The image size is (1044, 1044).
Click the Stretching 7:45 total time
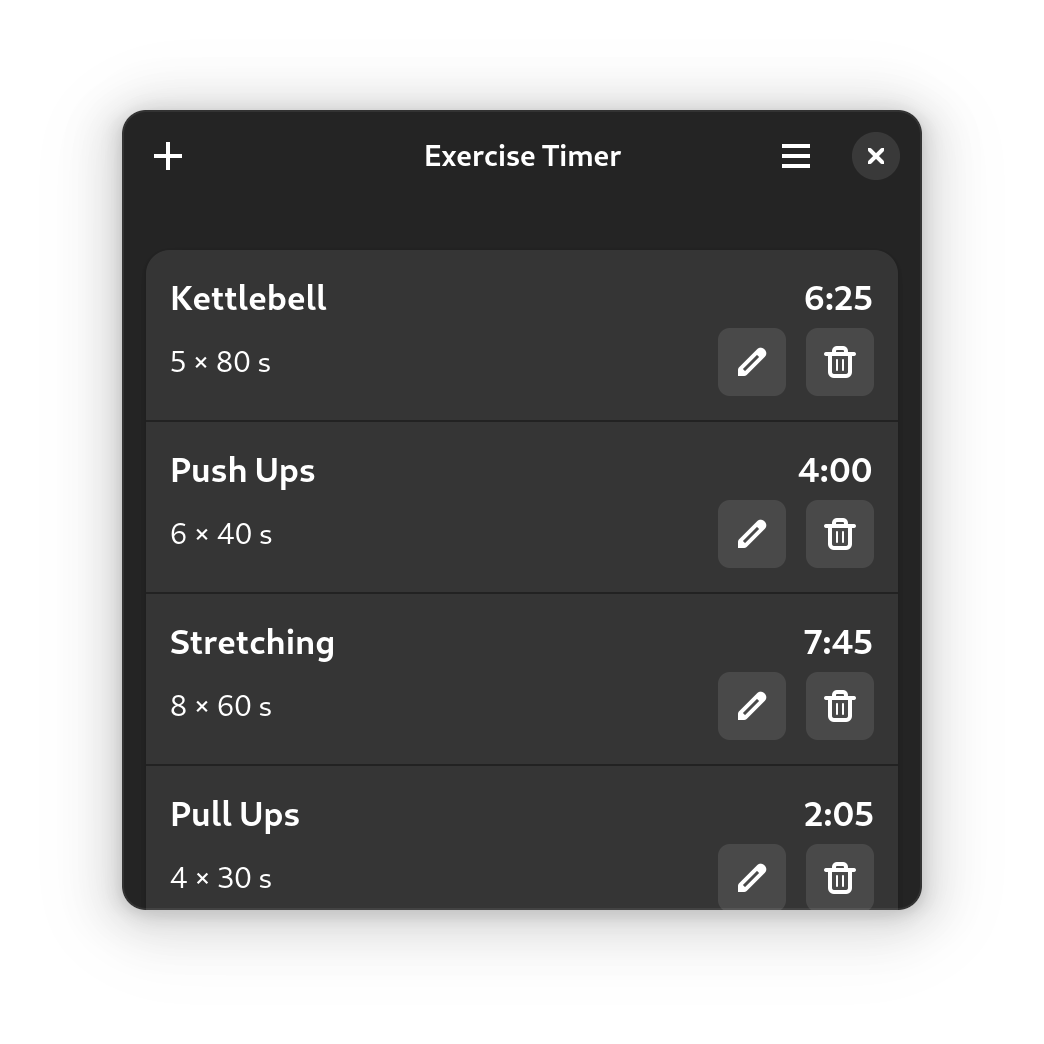coord(838,643)
